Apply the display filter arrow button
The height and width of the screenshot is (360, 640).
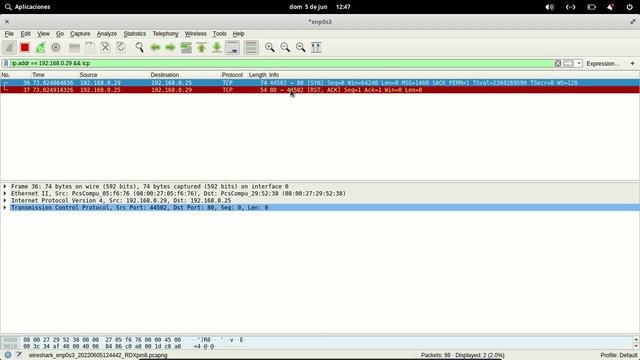pos(568,63)
